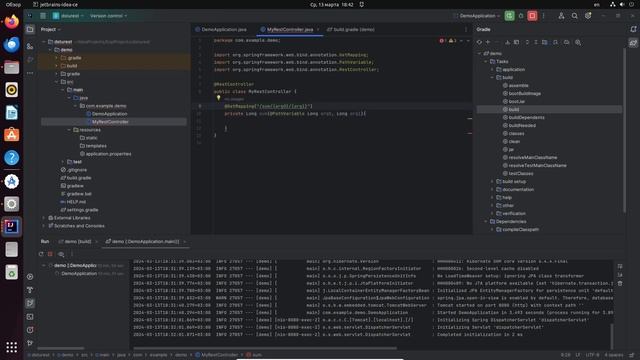
Task: Select settings.gradle in project tree
Action: [x=82, y=210]
